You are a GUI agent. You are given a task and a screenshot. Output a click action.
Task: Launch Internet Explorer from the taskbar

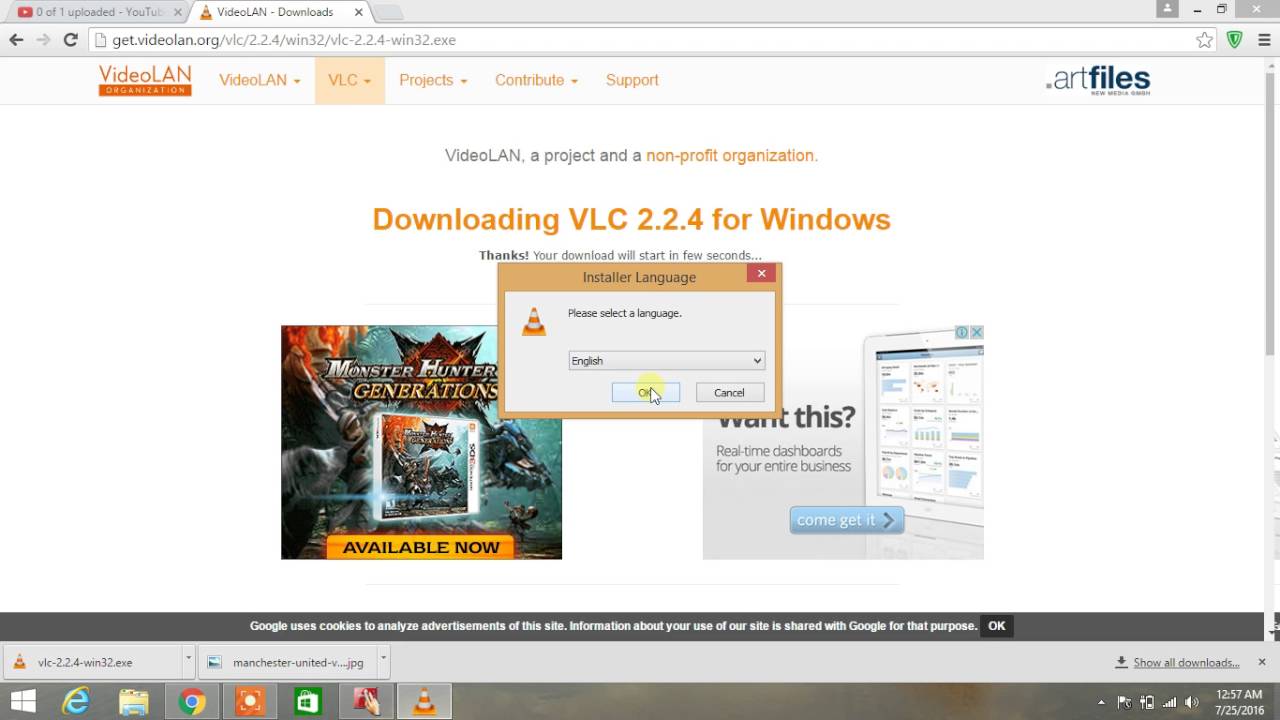tap(76, 702)
